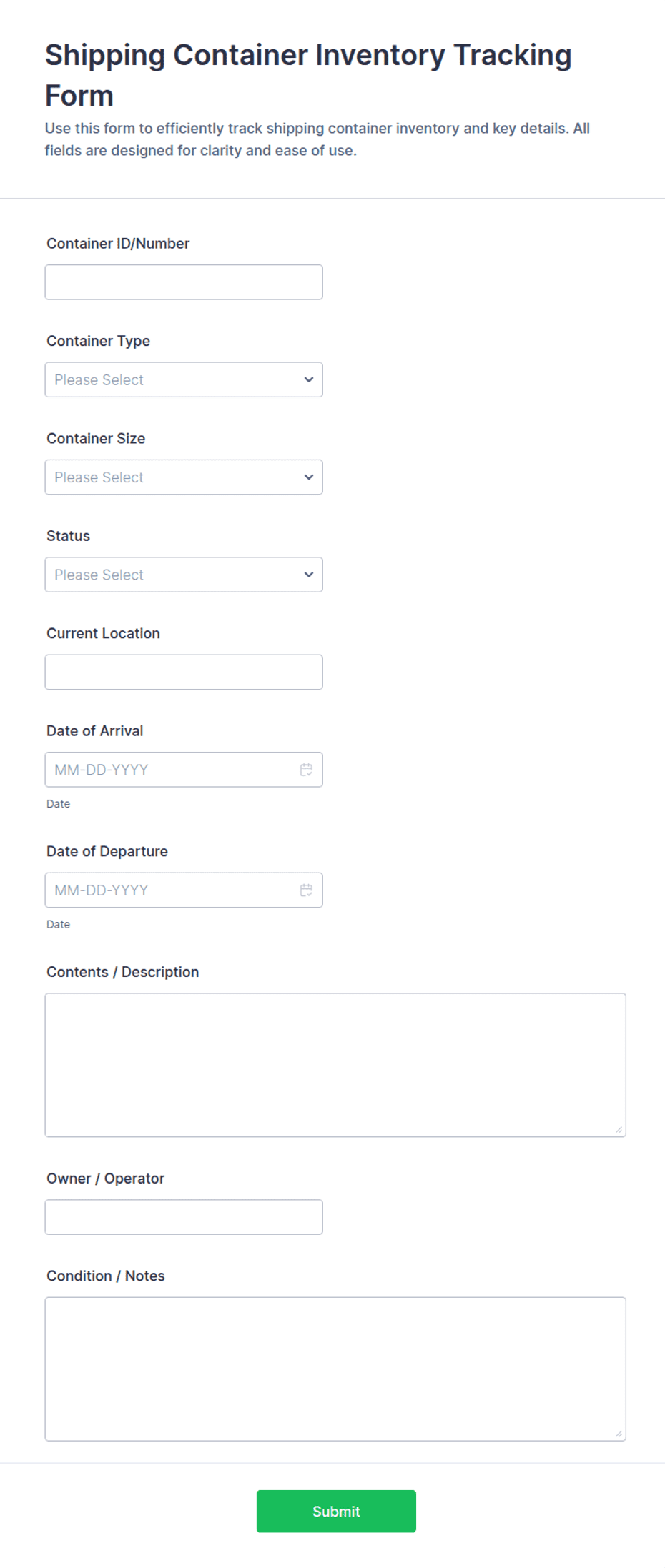Viewport: 665px width, 1568px height.
Task: Open the Date of Arrival calendar icon
Action: (x=306, y=770)
